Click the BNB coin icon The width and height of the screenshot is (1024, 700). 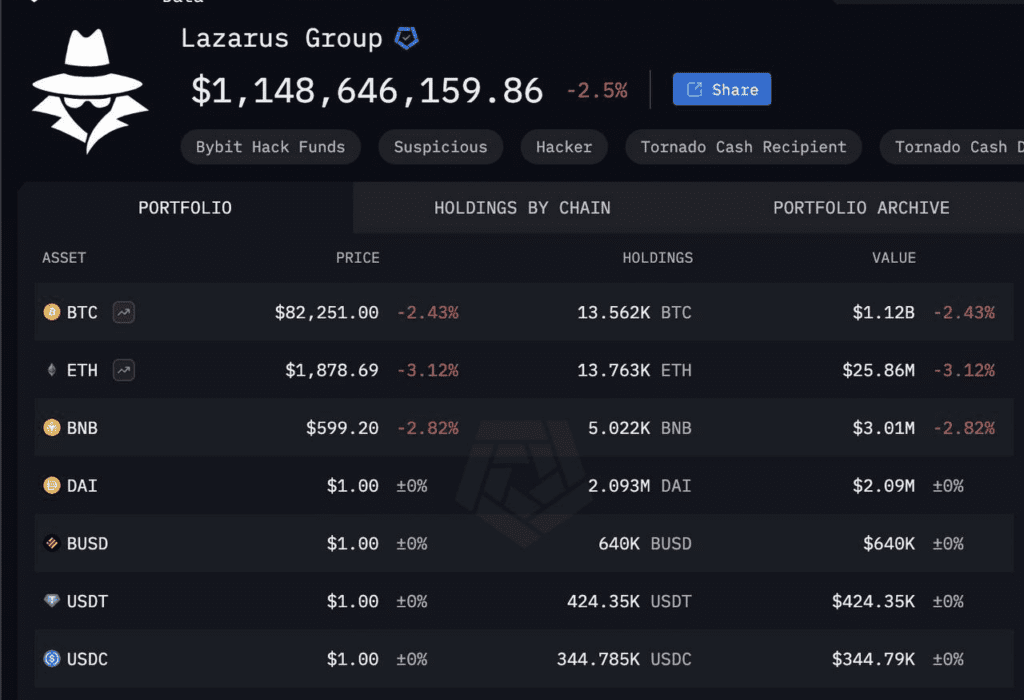click(x=52, y=428)
